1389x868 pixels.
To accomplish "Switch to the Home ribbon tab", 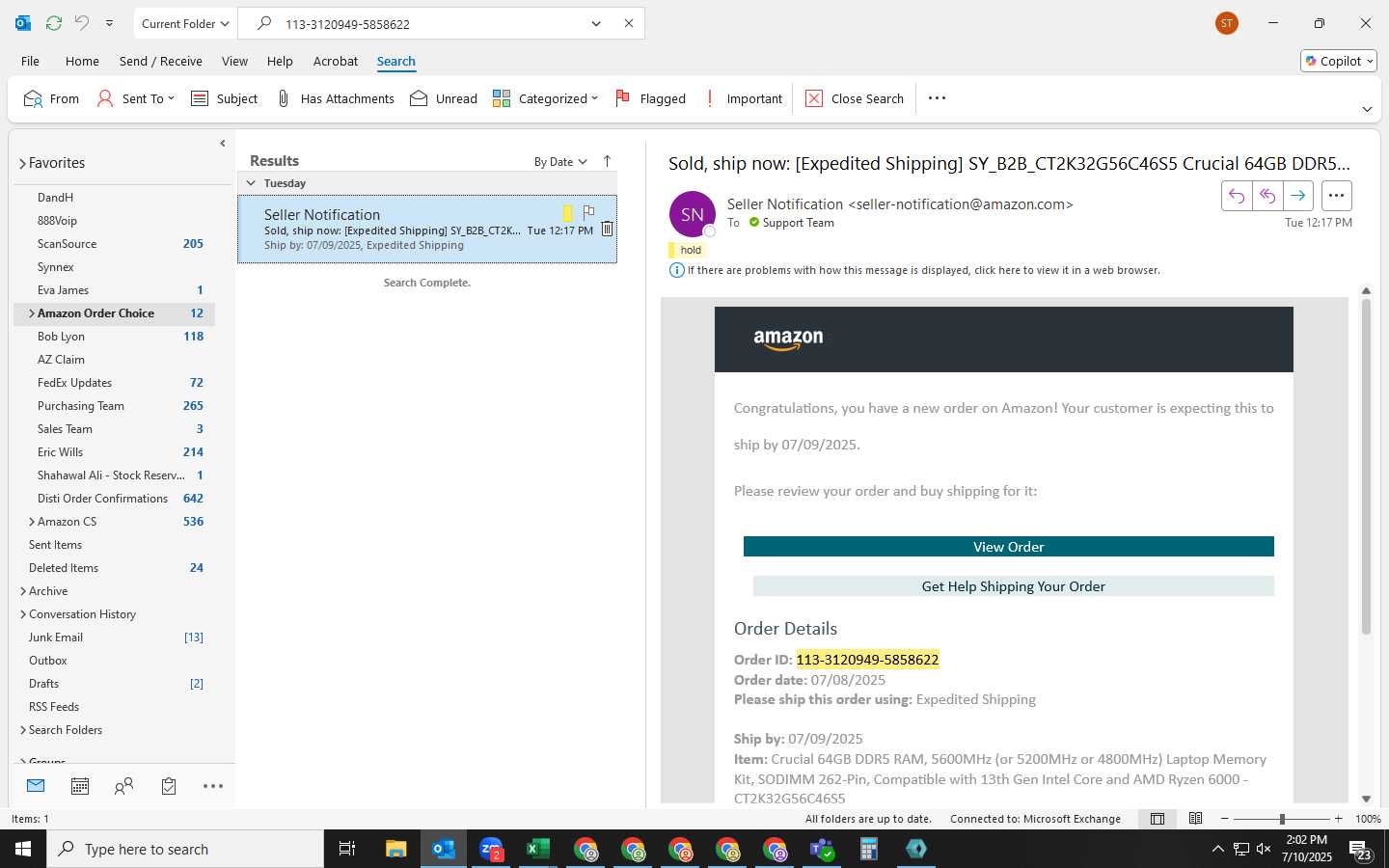I will tap(82, 61).
